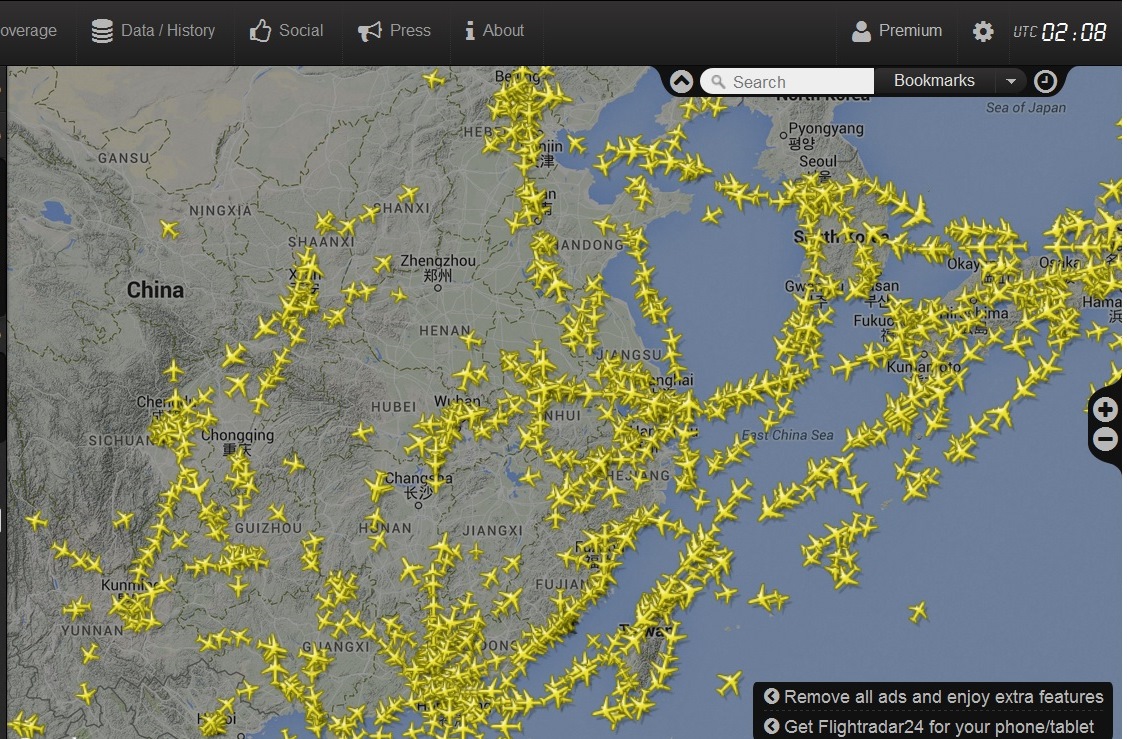Open the About menu
The width and height of the screenshot is (1127, 739).
(x=494, y=31)
